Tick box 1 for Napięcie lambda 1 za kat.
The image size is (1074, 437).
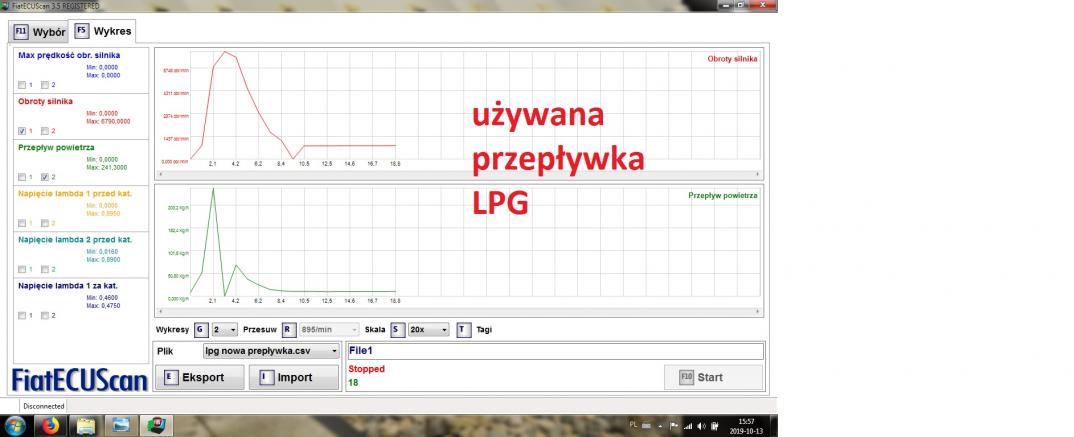pos(22,316)
